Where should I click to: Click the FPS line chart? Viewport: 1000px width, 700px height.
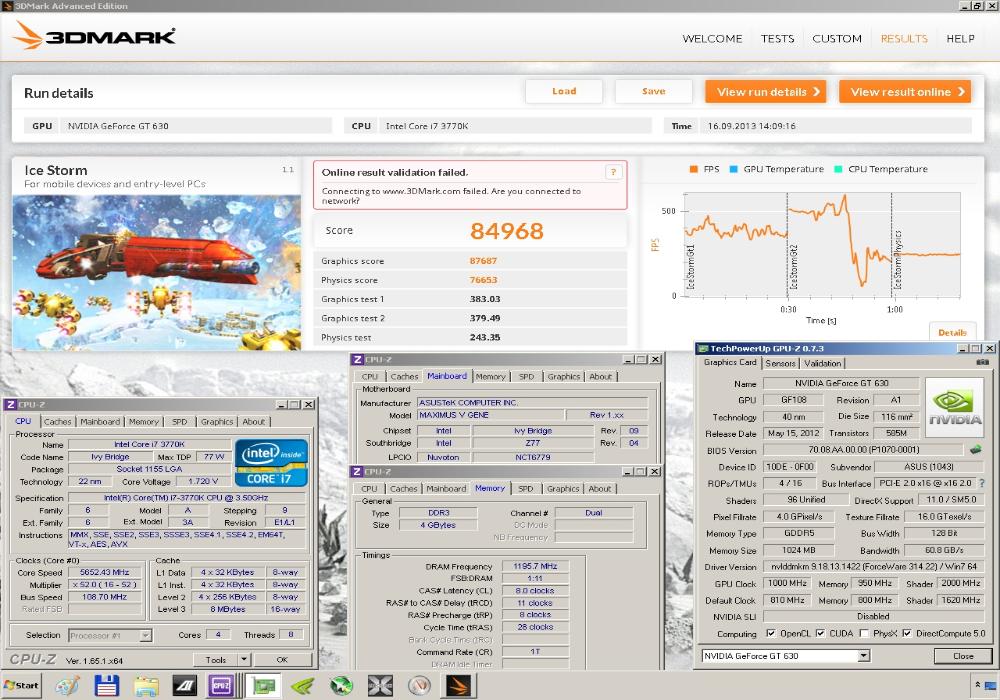822,245
